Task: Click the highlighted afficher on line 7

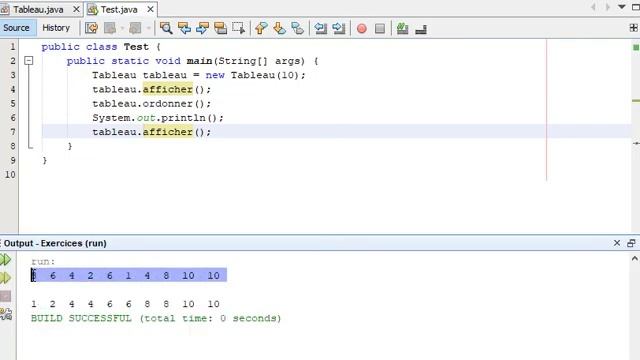Action: coord(167,132)
